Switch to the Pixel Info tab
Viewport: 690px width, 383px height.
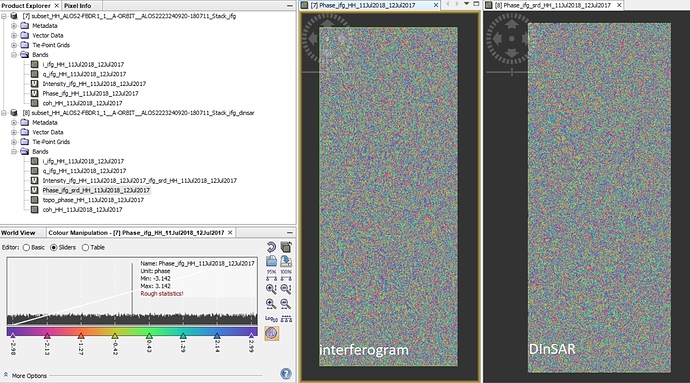point(77,6)
